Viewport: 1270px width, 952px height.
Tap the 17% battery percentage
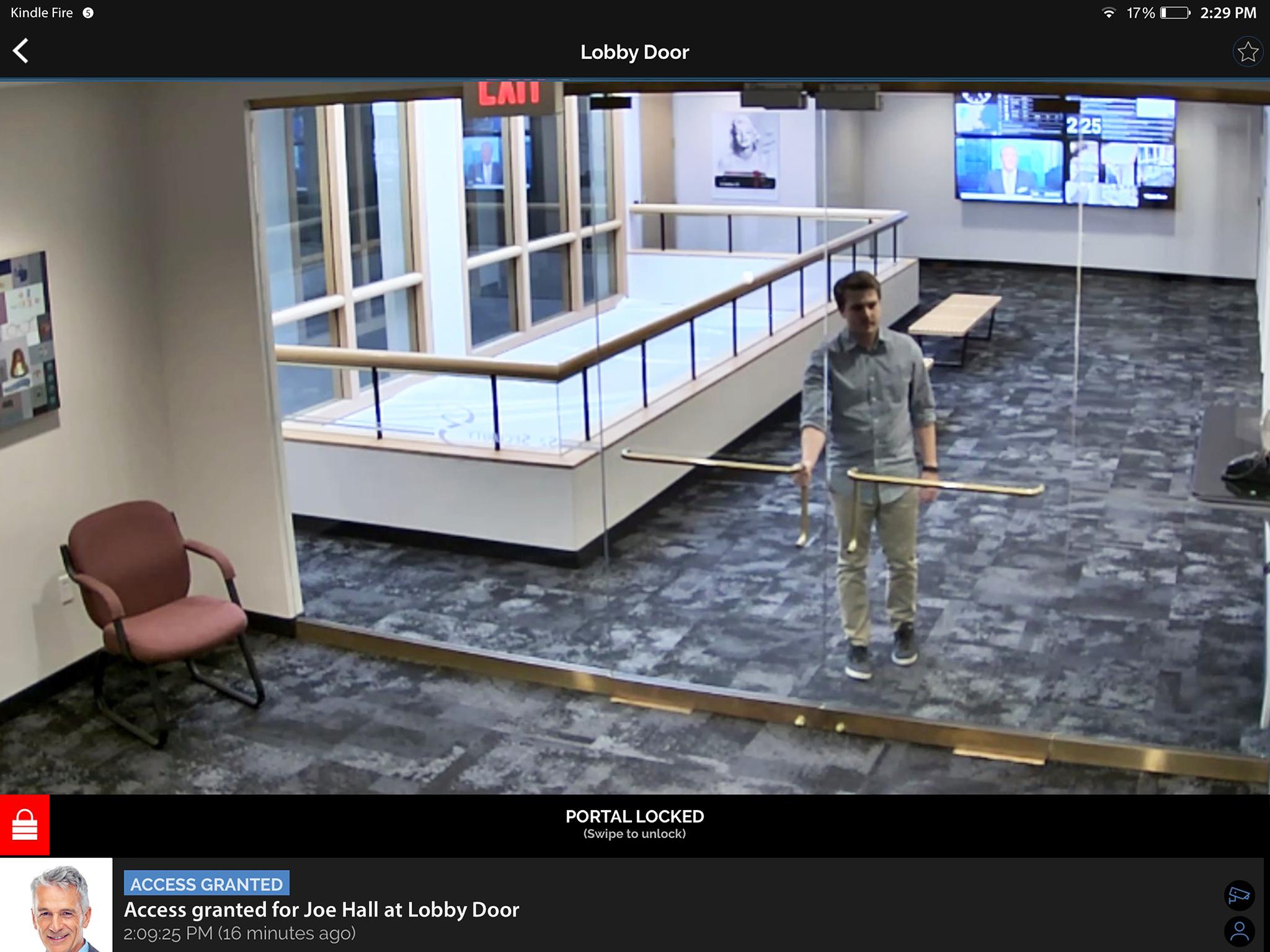point(1140,13)
